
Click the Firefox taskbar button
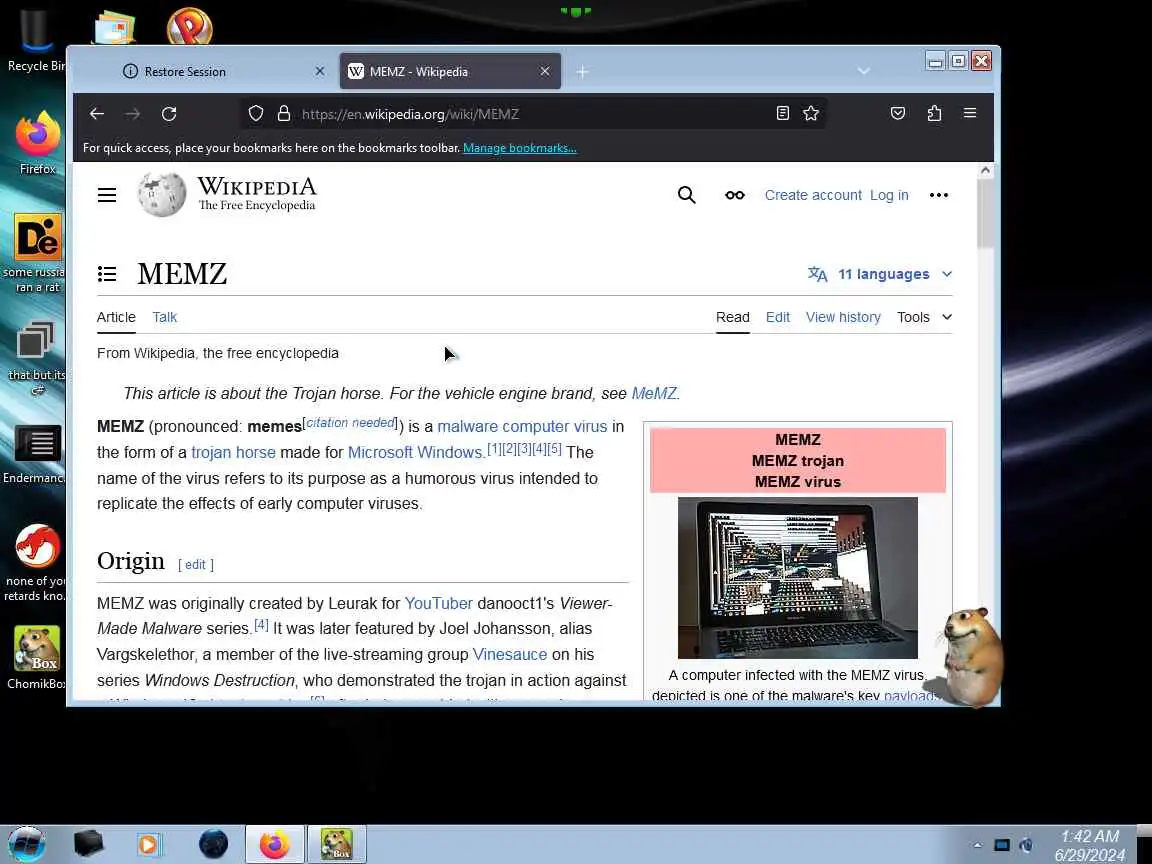(x=274, y=843)
